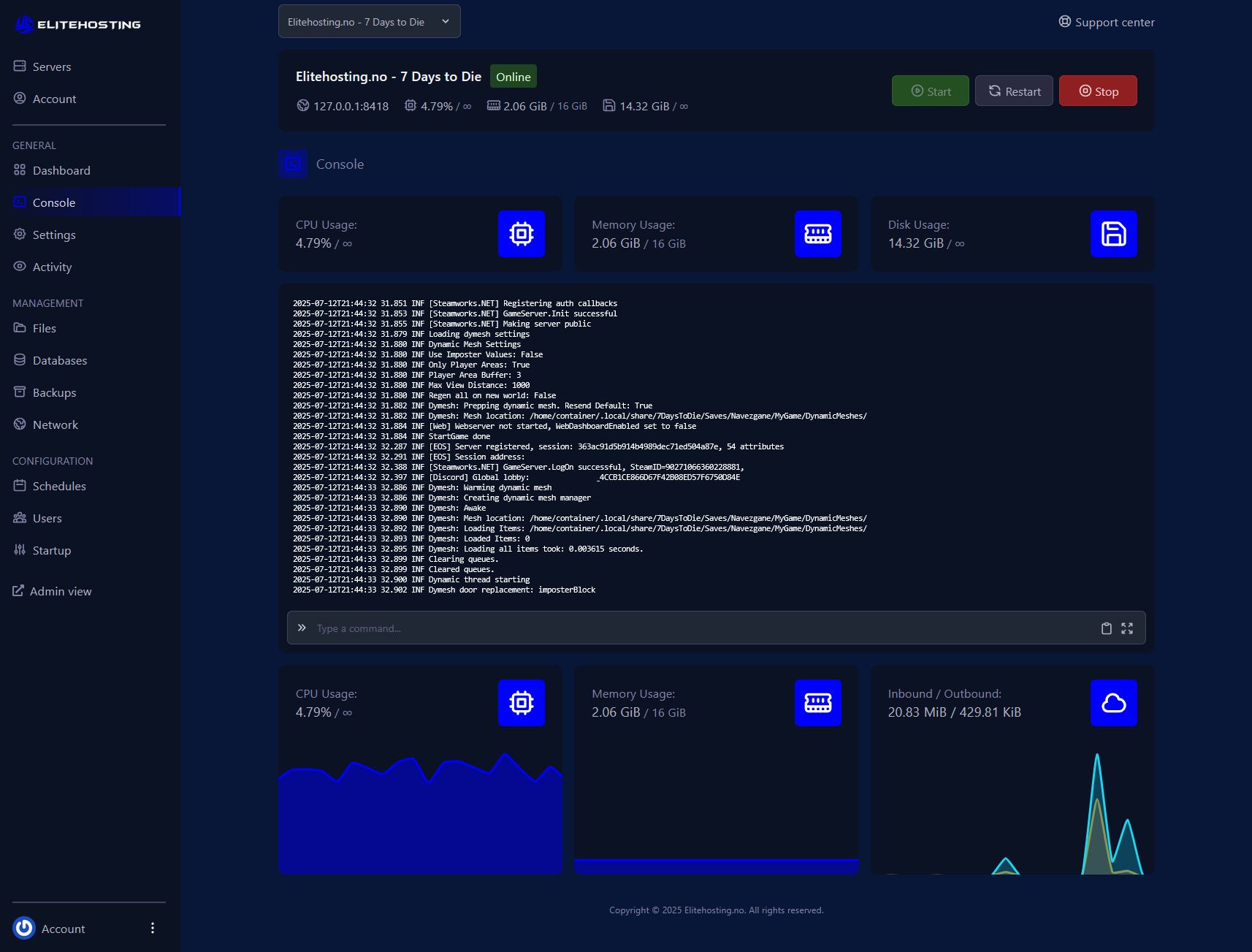Viewport: 1252px width, 952px height.
Task: Click the clipboard icon in command bar
Action: point(1106,628)
